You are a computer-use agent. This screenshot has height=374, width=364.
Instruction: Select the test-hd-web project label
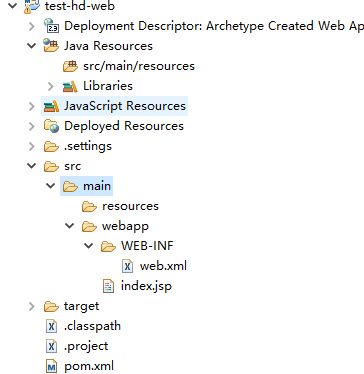80,6
